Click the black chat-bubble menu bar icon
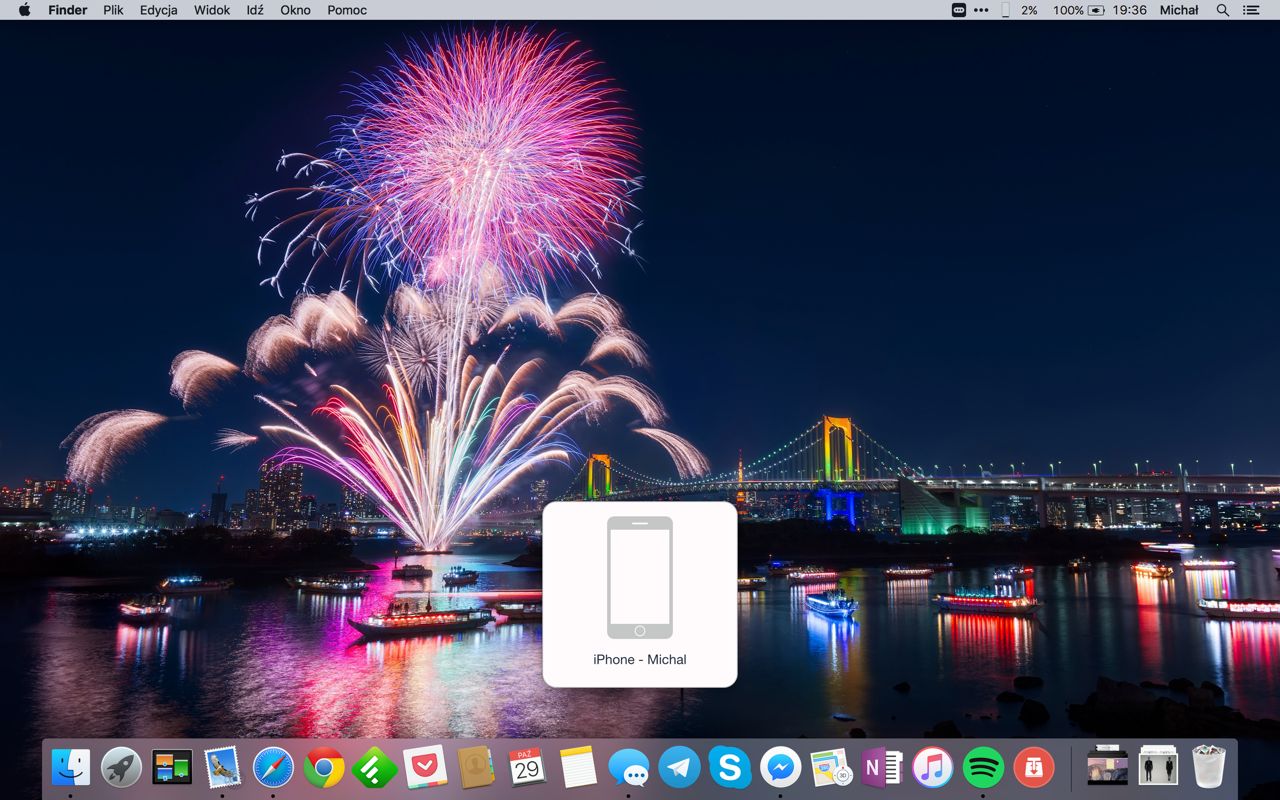The width and height of the screenshot is (1280, 800). 958,10
